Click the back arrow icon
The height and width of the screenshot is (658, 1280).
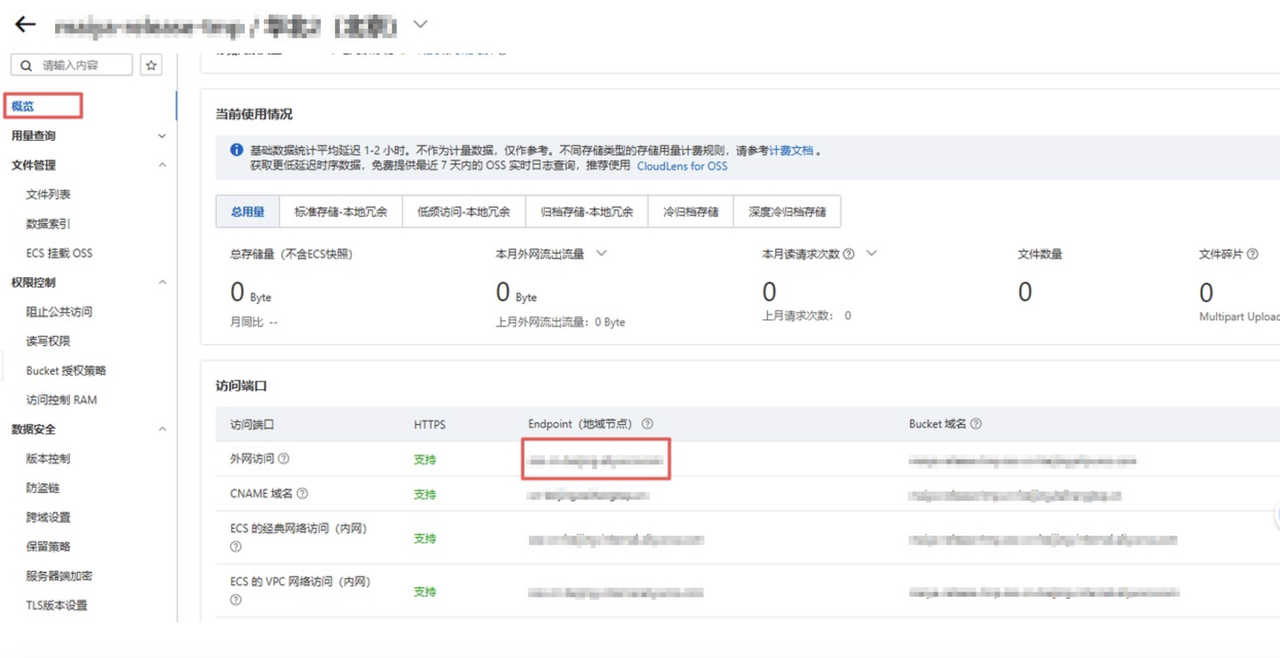coord(25,24)
